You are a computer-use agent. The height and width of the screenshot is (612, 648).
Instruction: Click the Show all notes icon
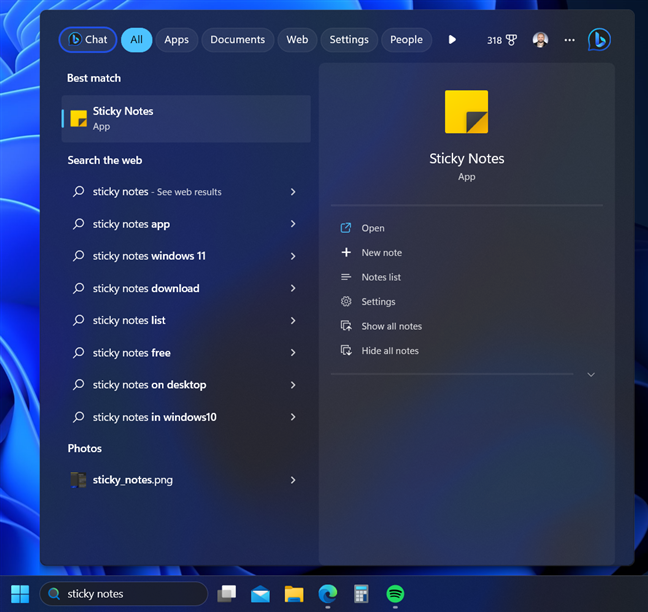[346, 326]
